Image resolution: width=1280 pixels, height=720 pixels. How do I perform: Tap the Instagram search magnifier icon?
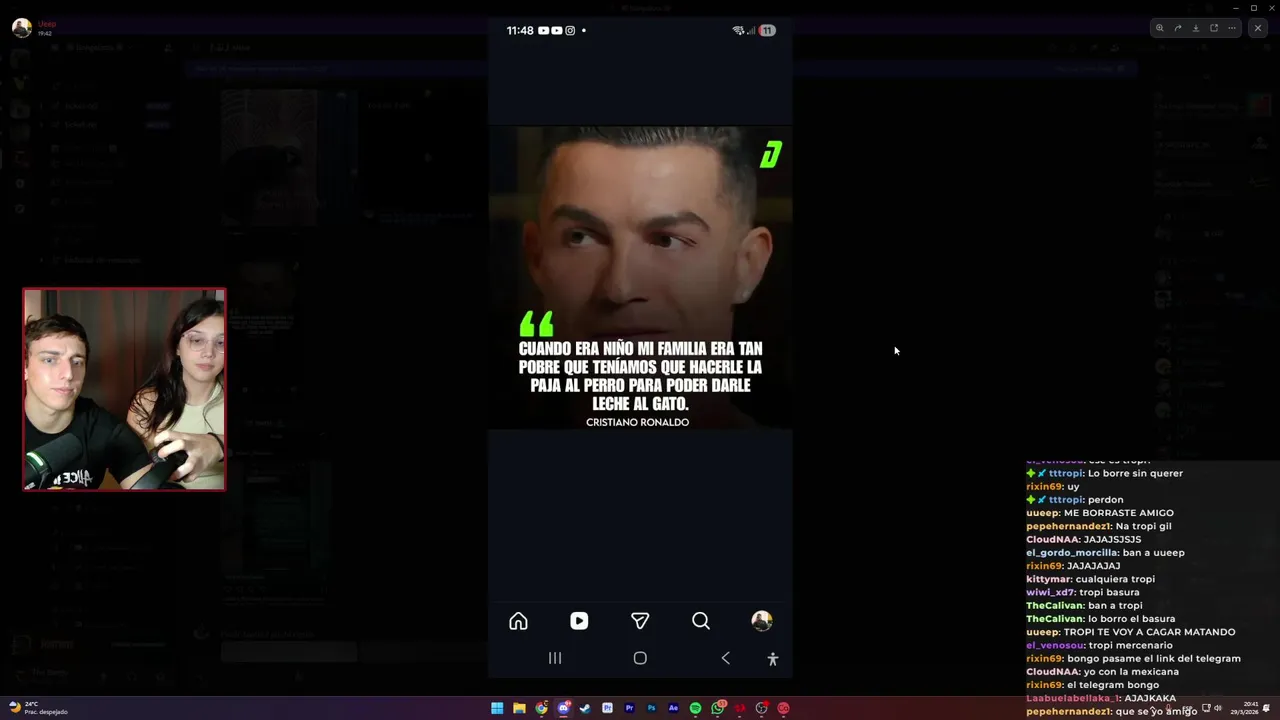701,621
